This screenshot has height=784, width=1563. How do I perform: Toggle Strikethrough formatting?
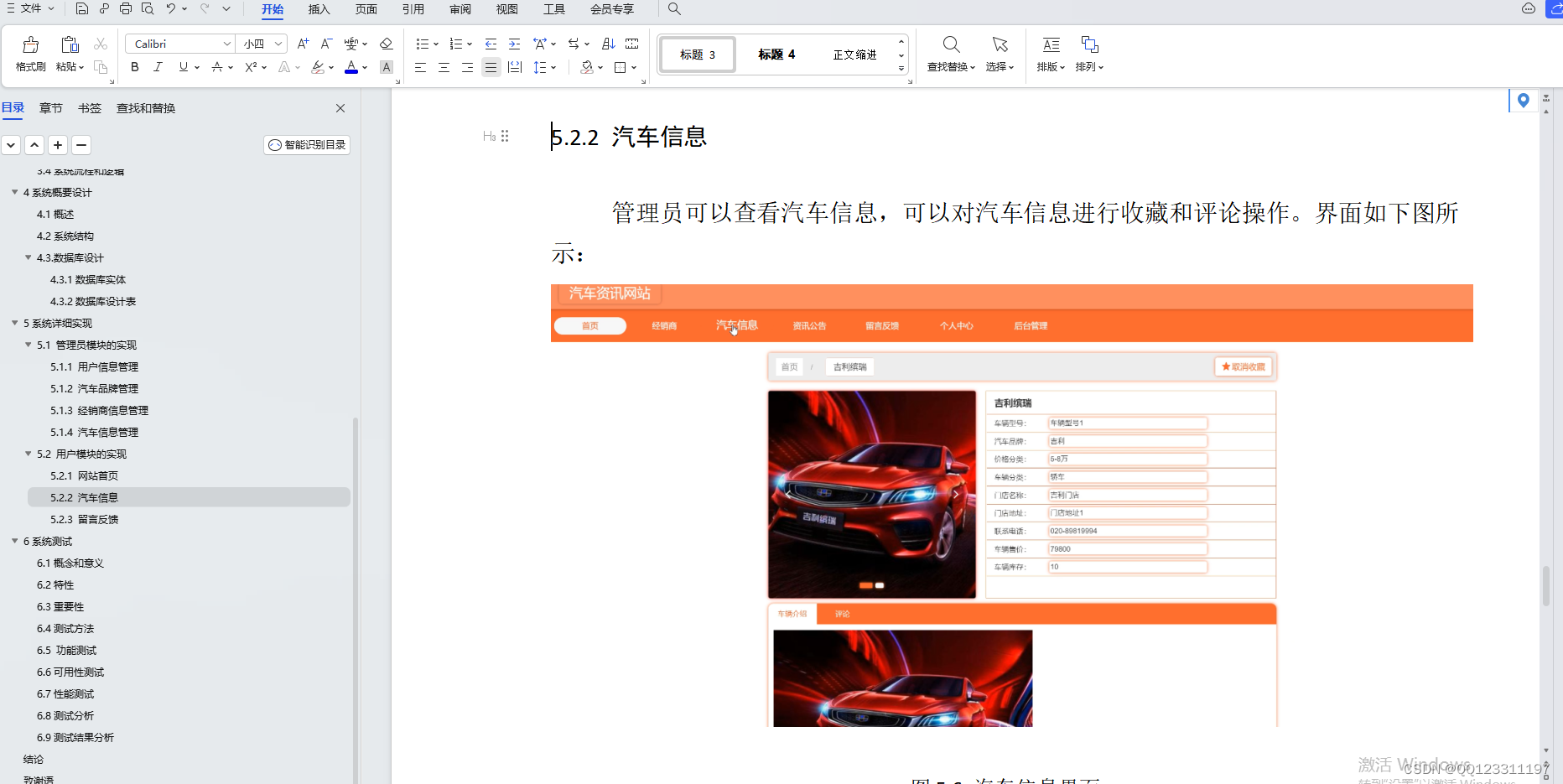point(217,67)
